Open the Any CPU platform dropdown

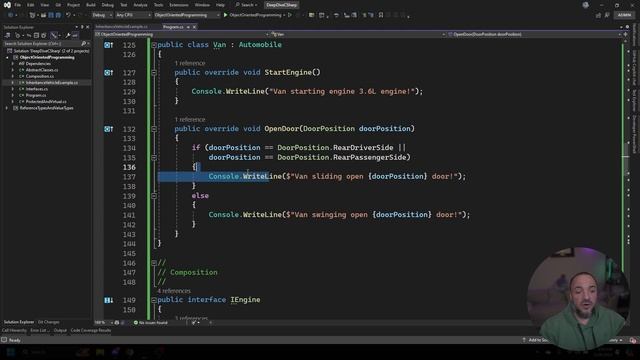coord(133,15)
